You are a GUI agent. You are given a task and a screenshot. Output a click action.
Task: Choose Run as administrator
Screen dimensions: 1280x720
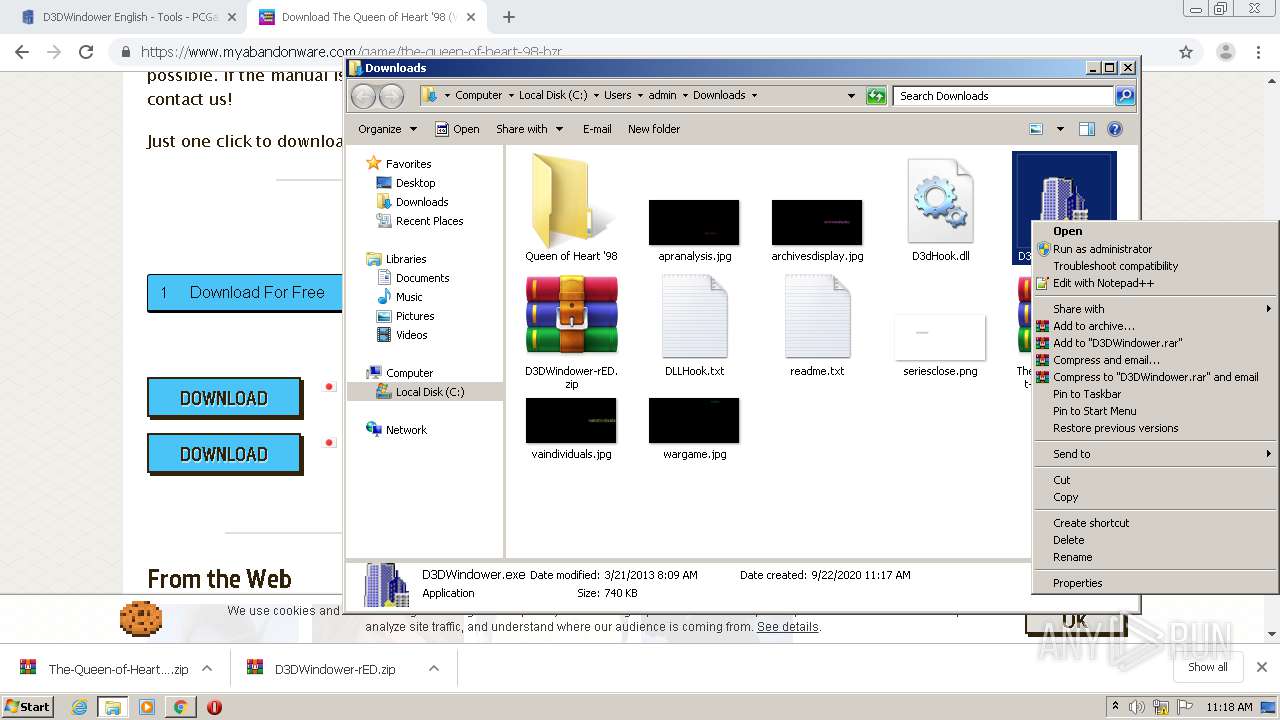1155,249
